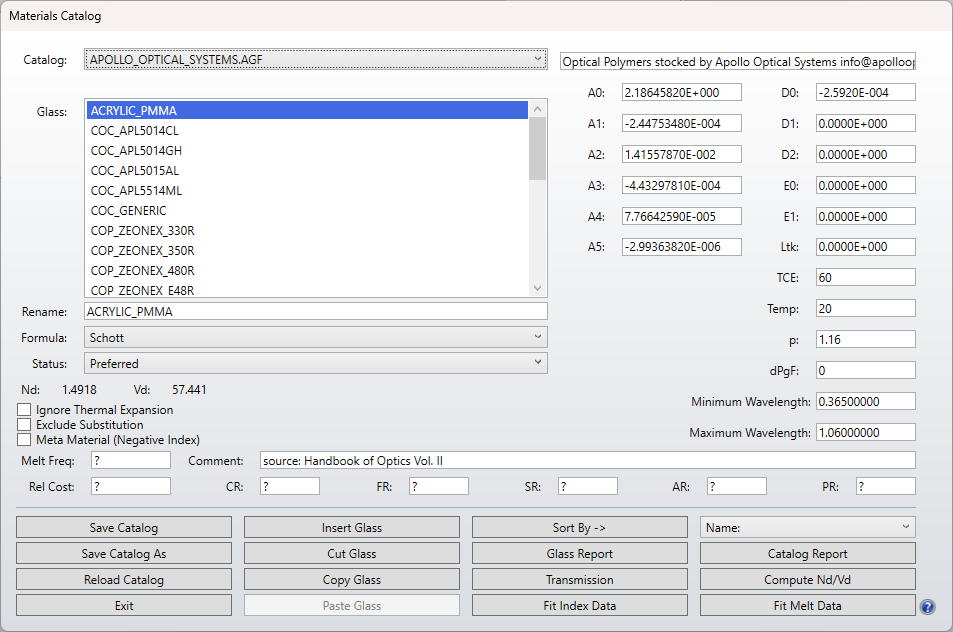Select COC_GENERIC in the glass list
This screenshot has height=632, width=953.
pos(126,210)
